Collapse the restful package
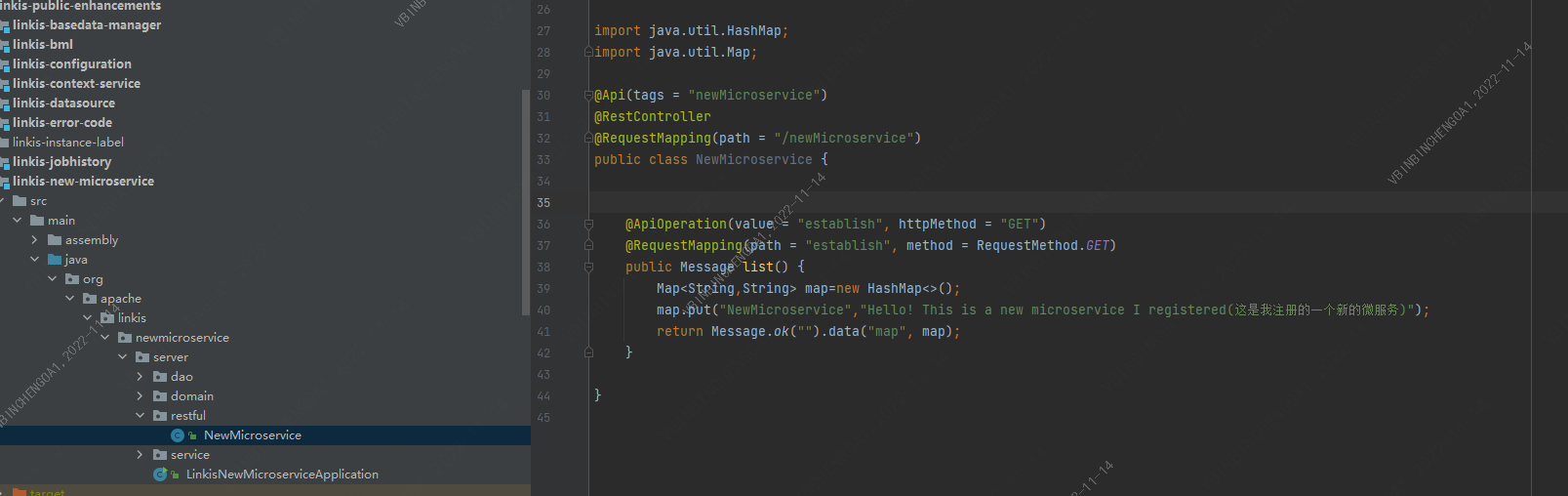This screenshot has width=1568, height=496. (x=141, y=416)
